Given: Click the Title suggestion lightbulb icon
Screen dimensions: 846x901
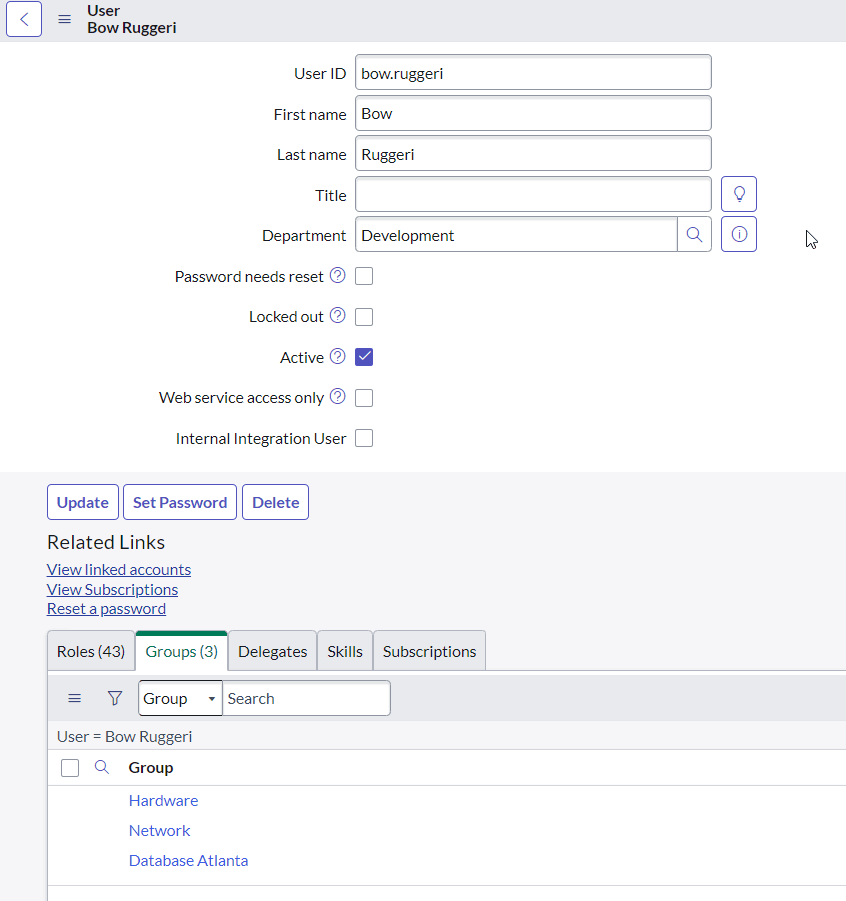Looking at the screenshot, I should [739, 194].
